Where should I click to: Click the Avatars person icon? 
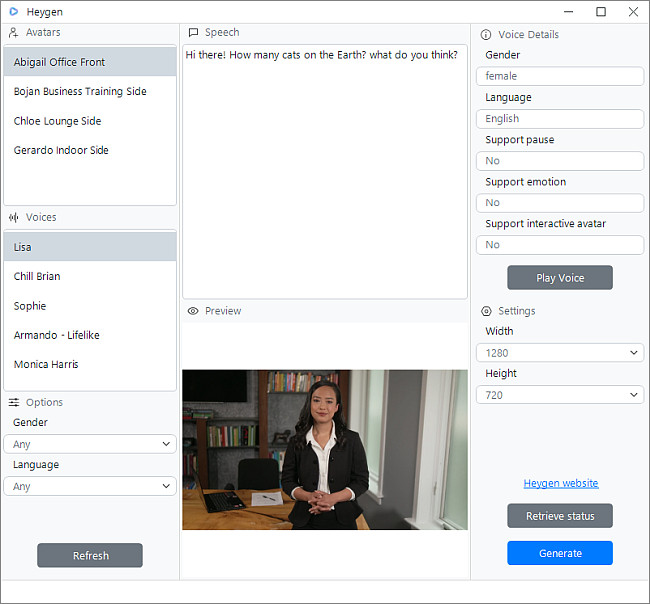click(14, 32)
